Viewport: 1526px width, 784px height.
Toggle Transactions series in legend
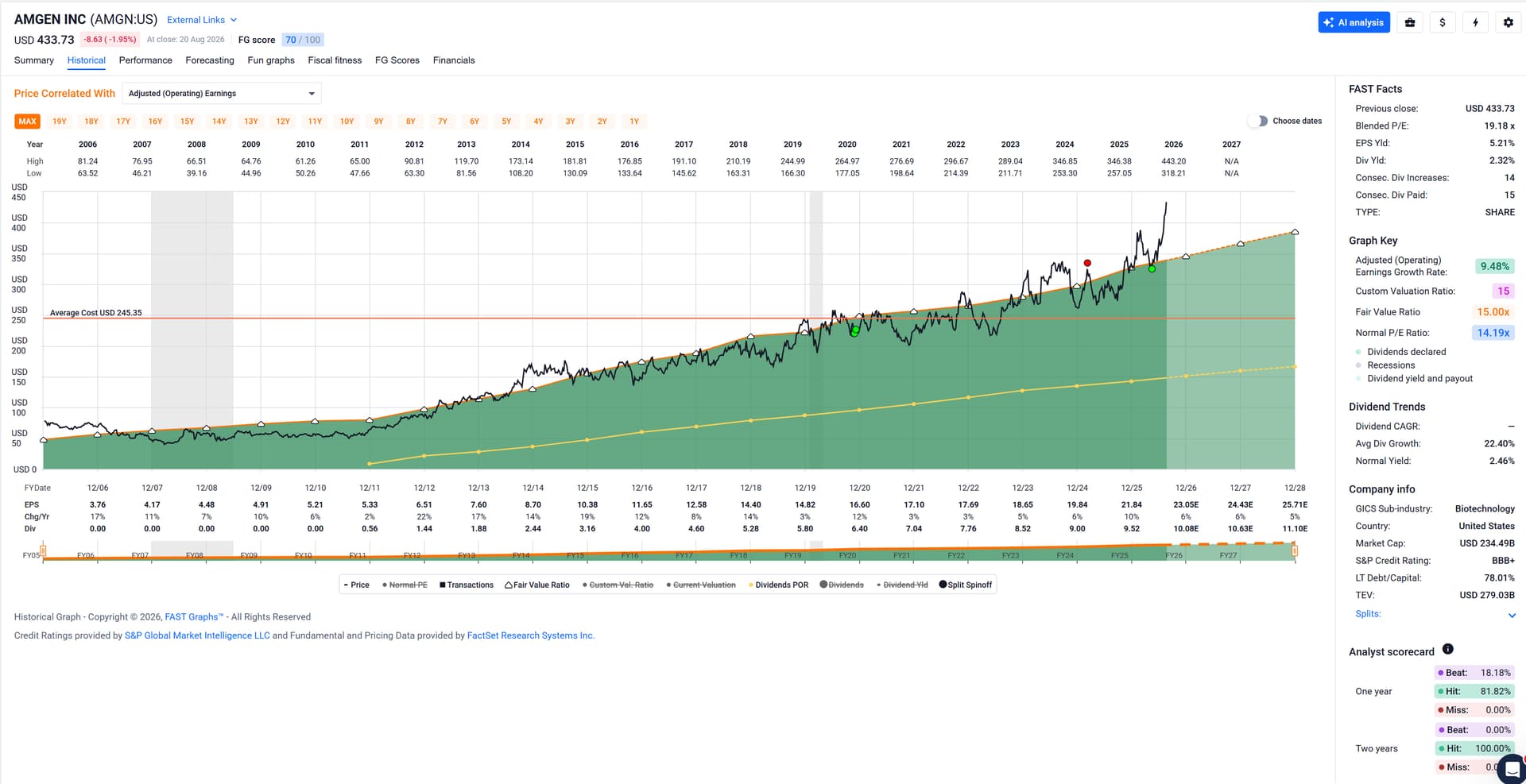[467, 585]
